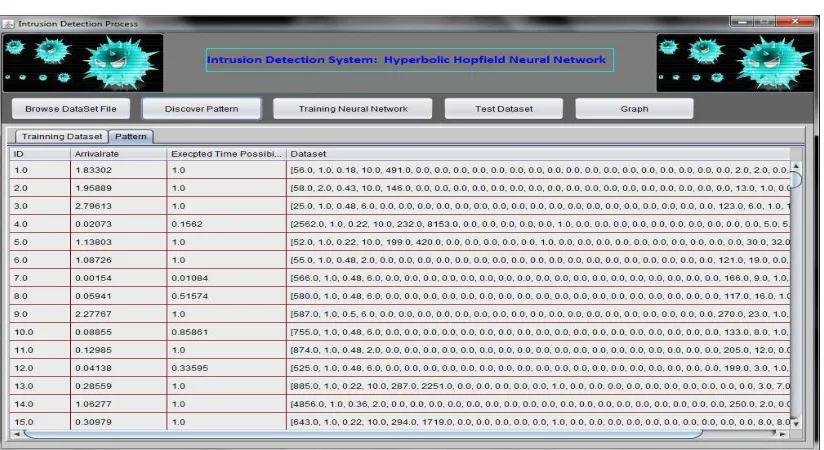
Task: Click the ID column header
Action: (x=40, y=154)
